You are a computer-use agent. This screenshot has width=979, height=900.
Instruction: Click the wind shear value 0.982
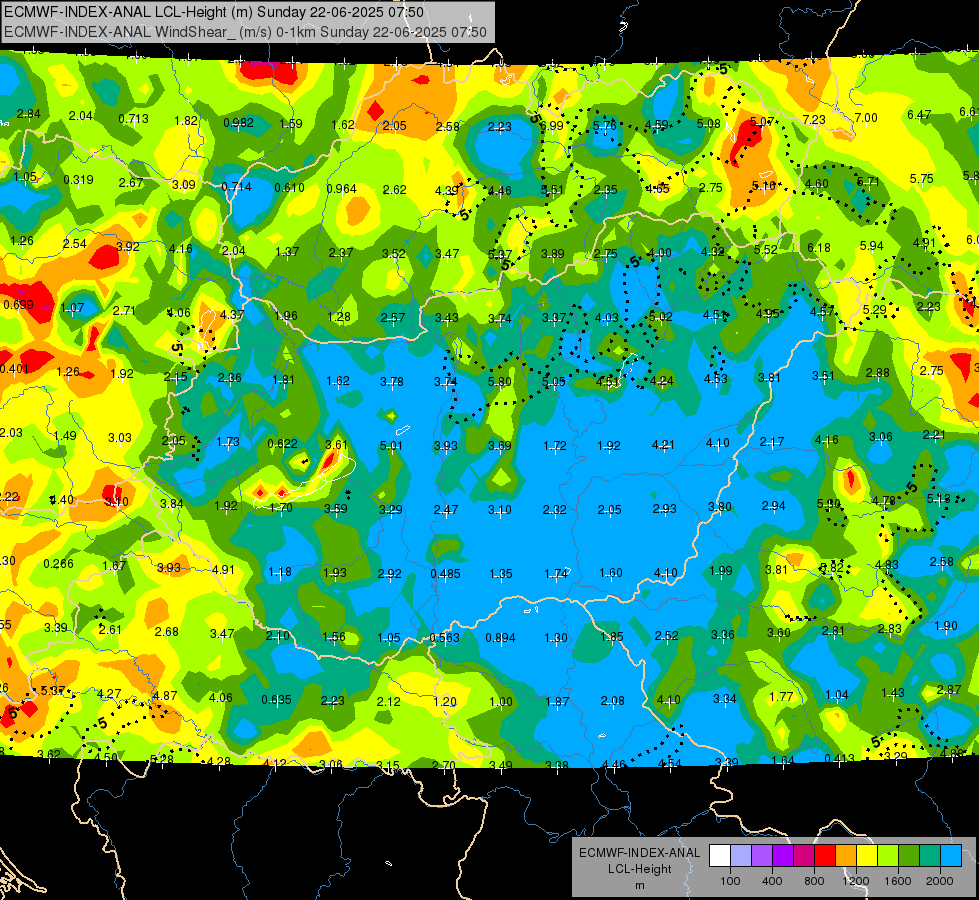239,122
